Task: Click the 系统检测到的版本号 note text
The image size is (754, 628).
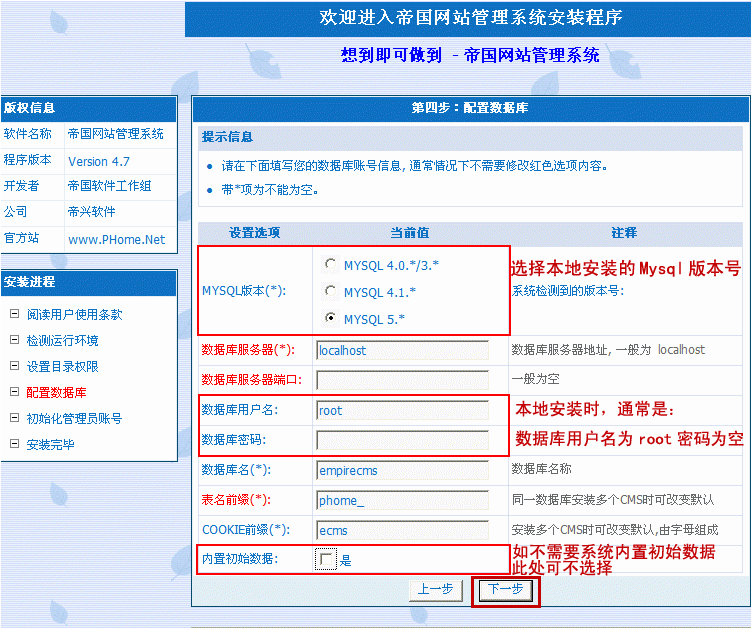Action: coord(567,291)
